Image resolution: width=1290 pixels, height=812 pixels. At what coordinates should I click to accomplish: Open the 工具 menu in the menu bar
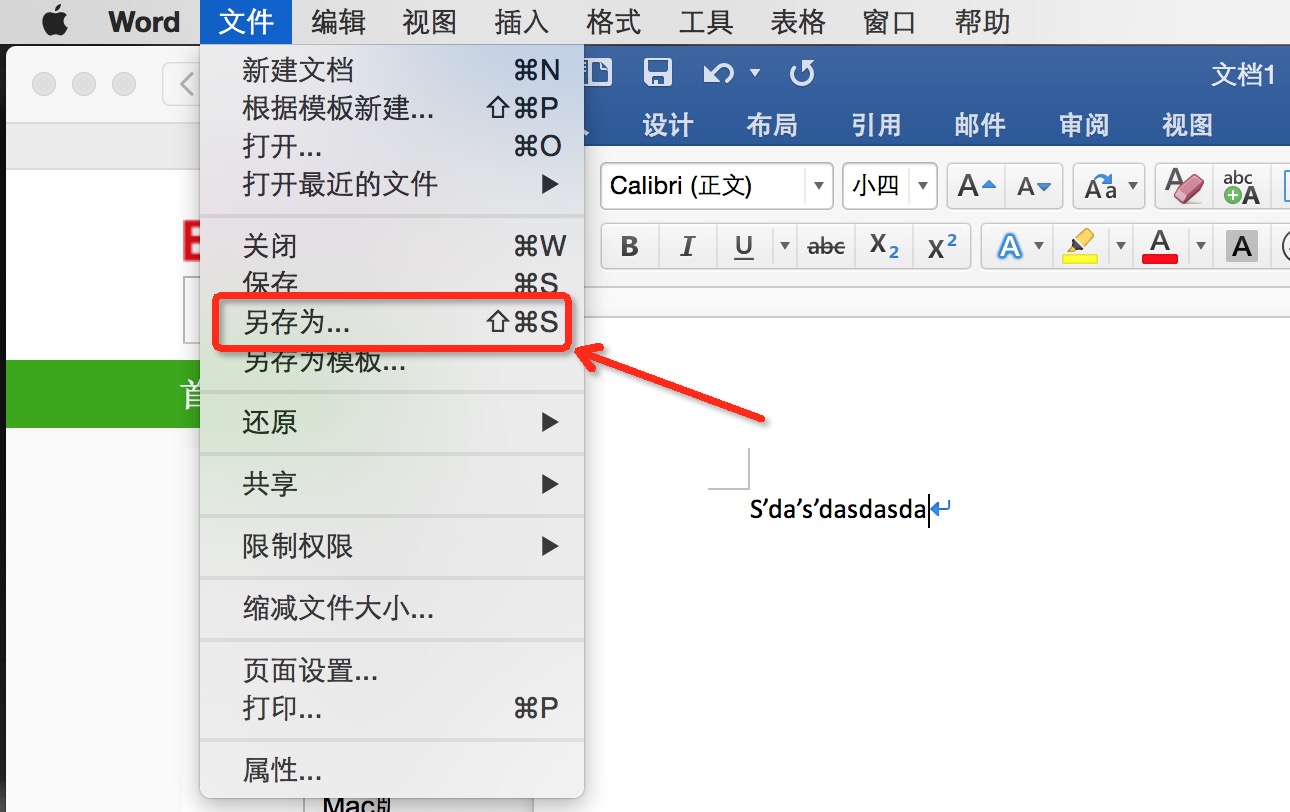pyautogui.click(x=706, y=22)
